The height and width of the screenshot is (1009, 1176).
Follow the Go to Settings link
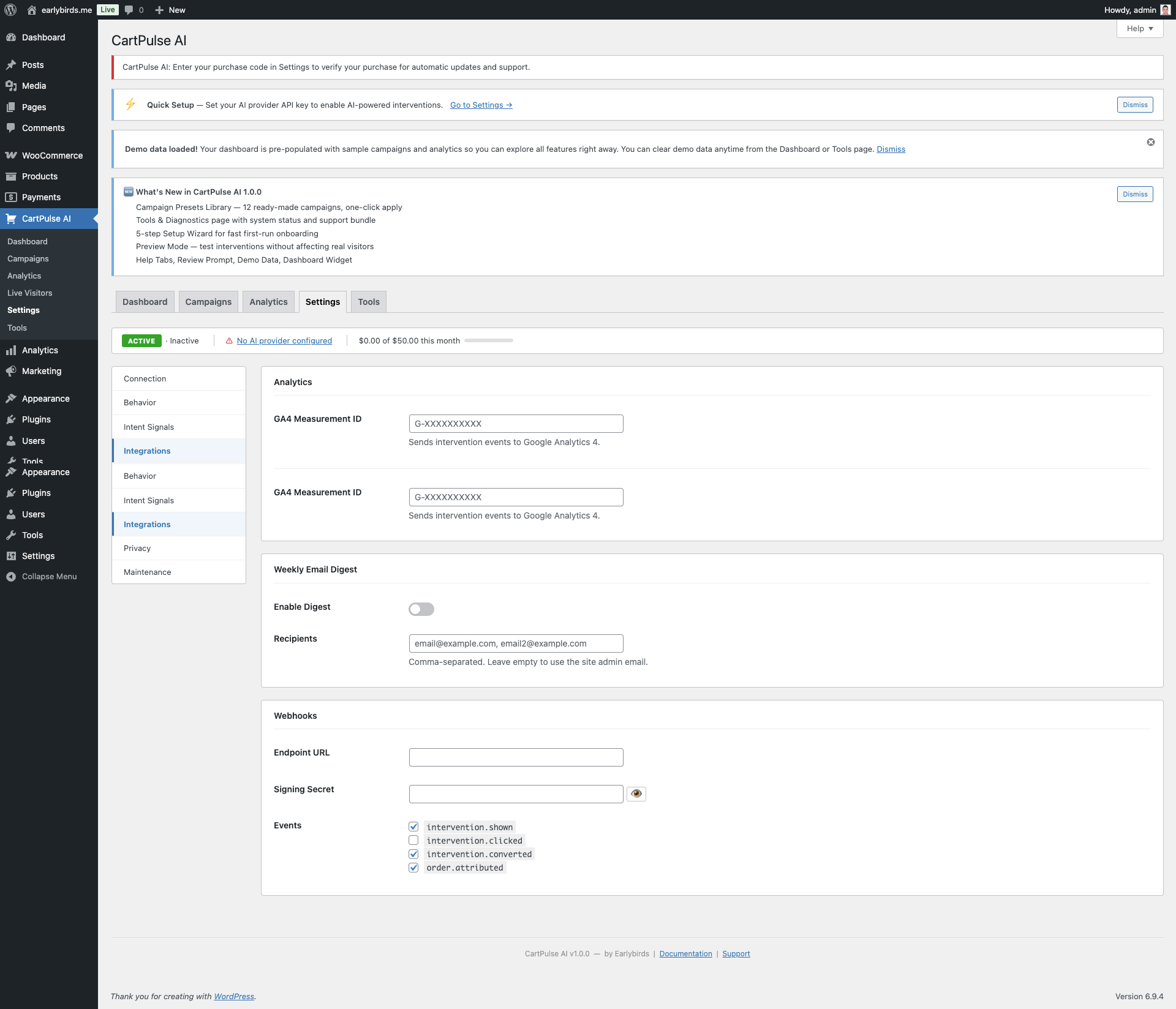coord(481,105)
